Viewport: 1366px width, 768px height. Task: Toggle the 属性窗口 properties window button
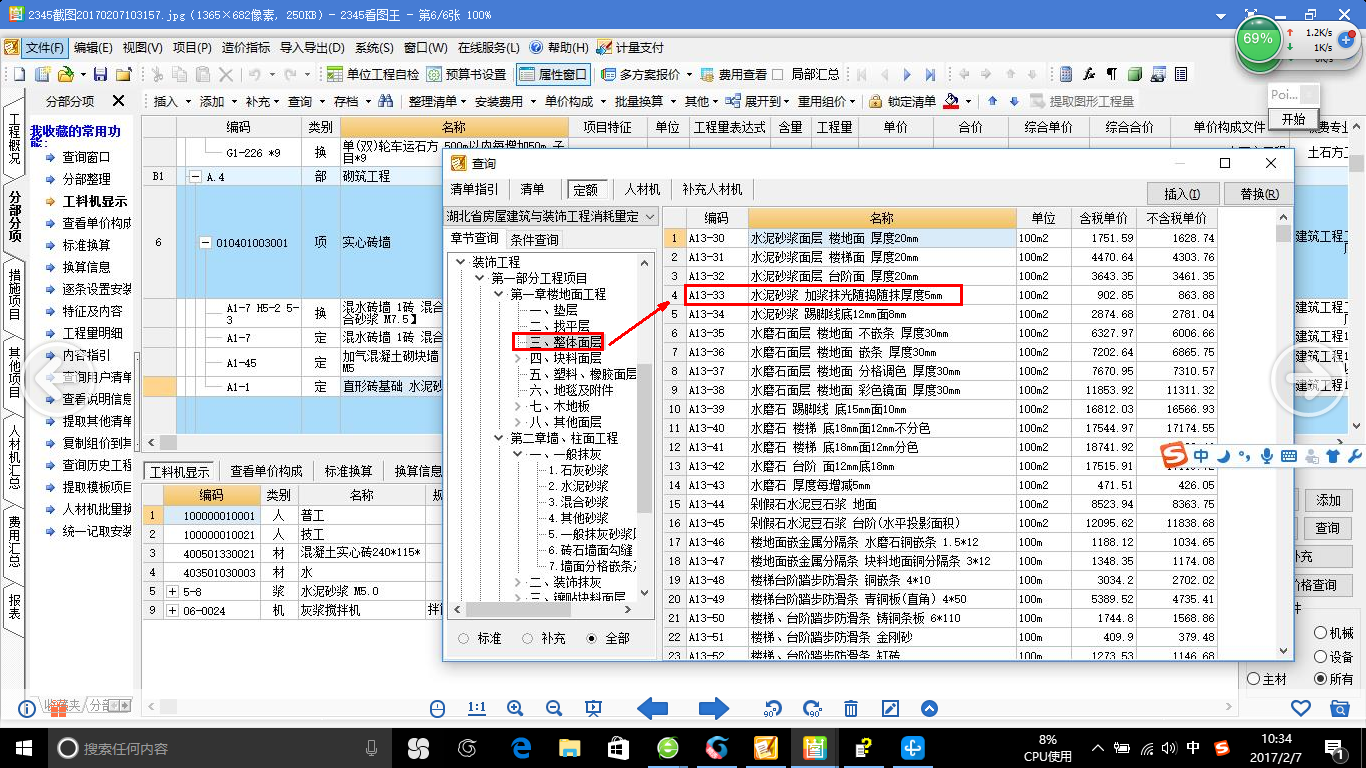click(553, 75)
